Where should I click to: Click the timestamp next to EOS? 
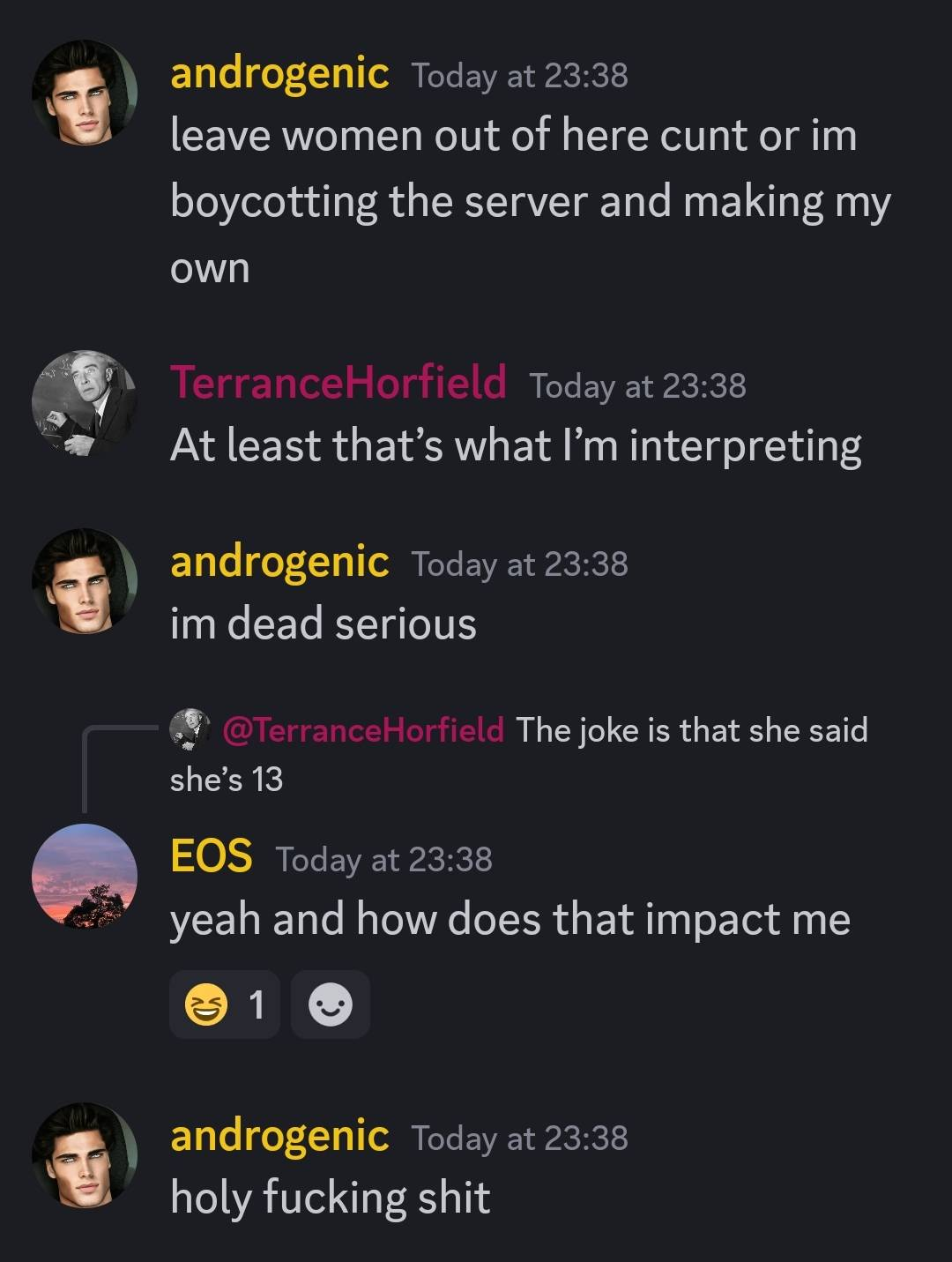pos(384,859)
